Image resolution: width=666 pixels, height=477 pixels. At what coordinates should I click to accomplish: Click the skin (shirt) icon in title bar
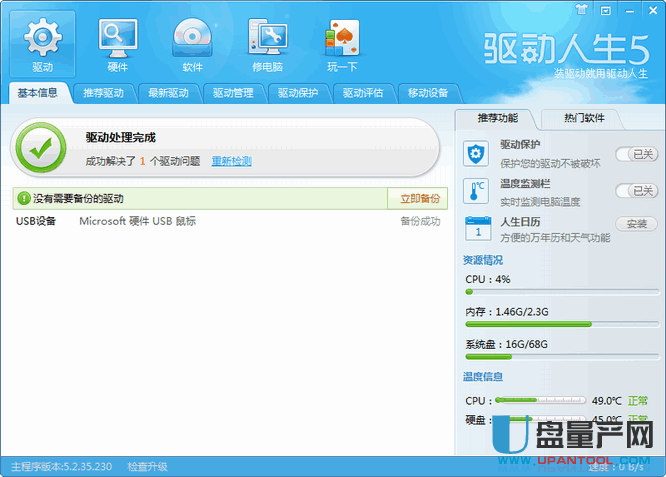point(581,10)
